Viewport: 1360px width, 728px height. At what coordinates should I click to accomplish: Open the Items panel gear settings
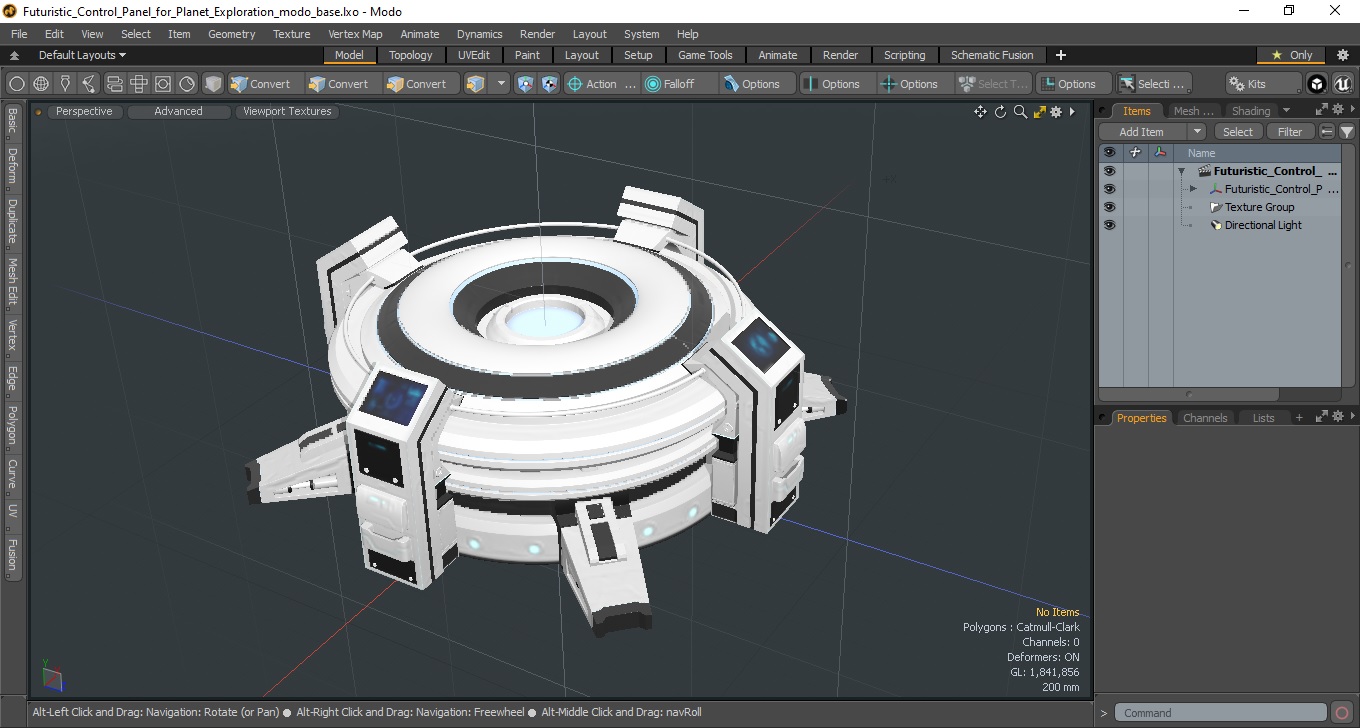[1337, 110]
